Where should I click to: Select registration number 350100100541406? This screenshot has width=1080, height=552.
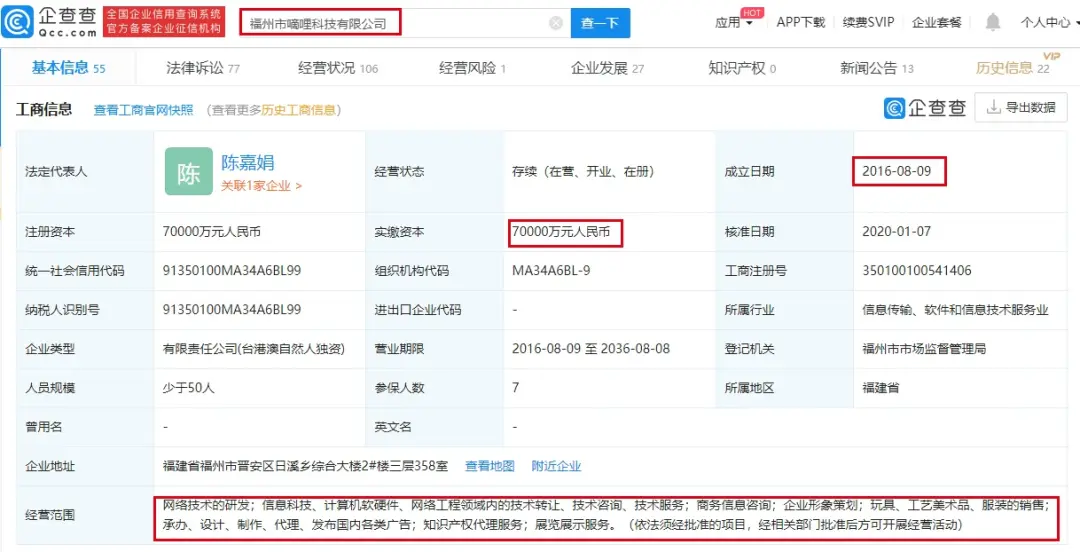click(917, 271)
